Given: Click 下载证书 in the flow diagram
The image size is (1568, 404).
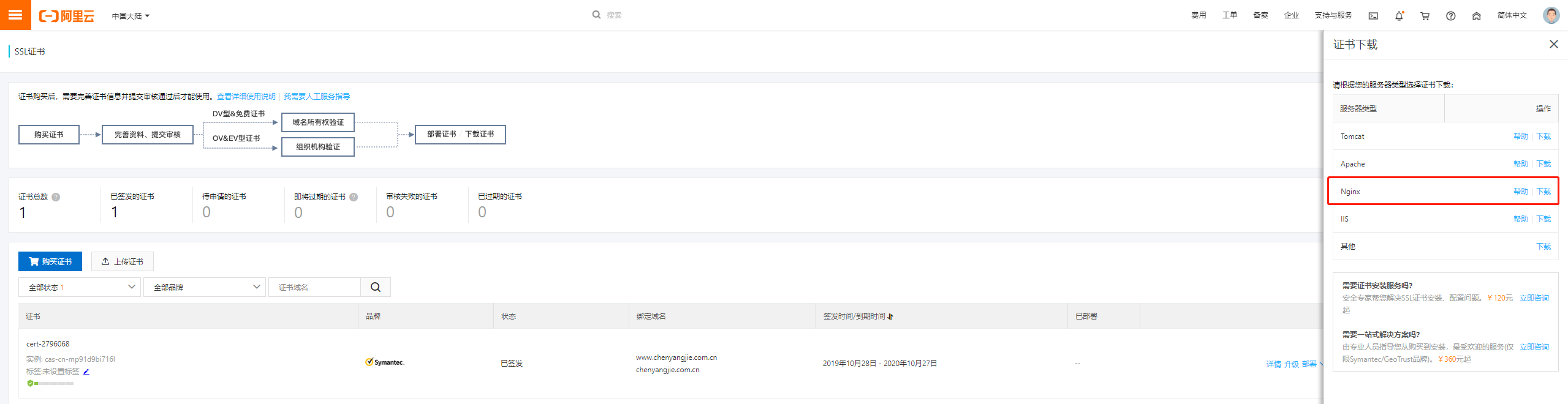Looking at the screenshot, I should [479, 134].
